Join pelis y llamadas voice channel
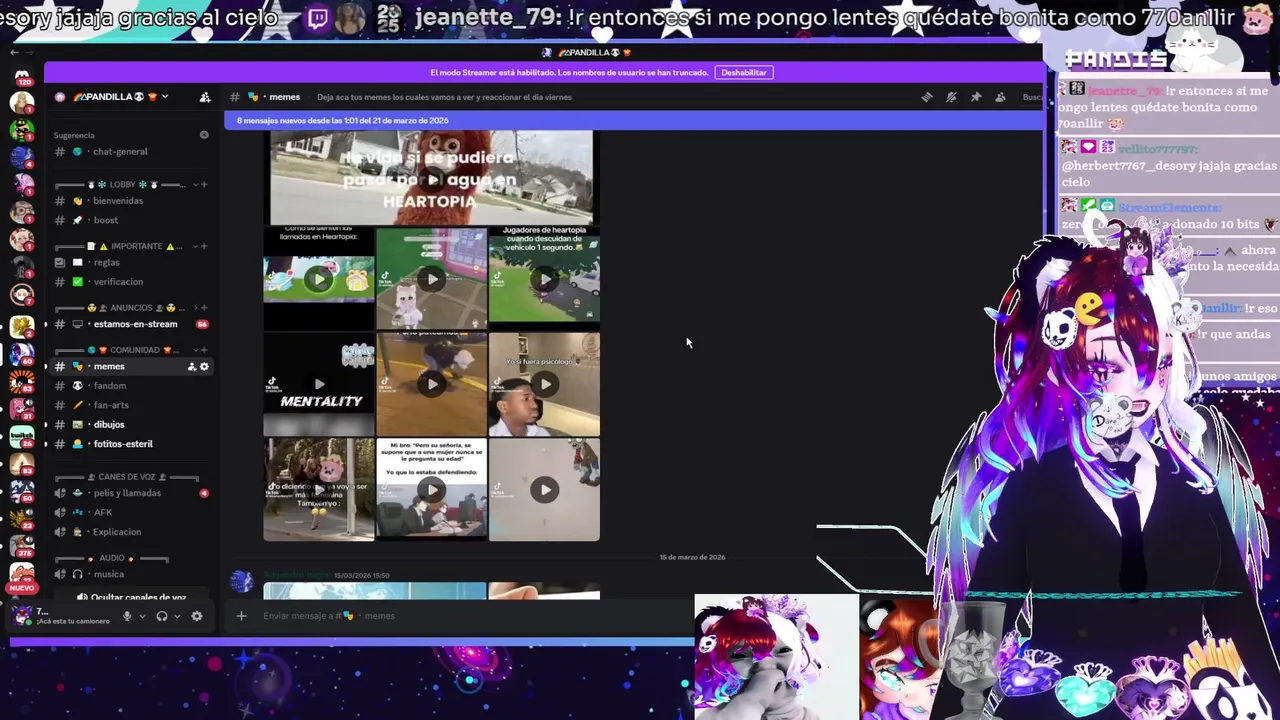Image resolution: width=1280 pixels, height=720 pixels. tap(132, 493)
